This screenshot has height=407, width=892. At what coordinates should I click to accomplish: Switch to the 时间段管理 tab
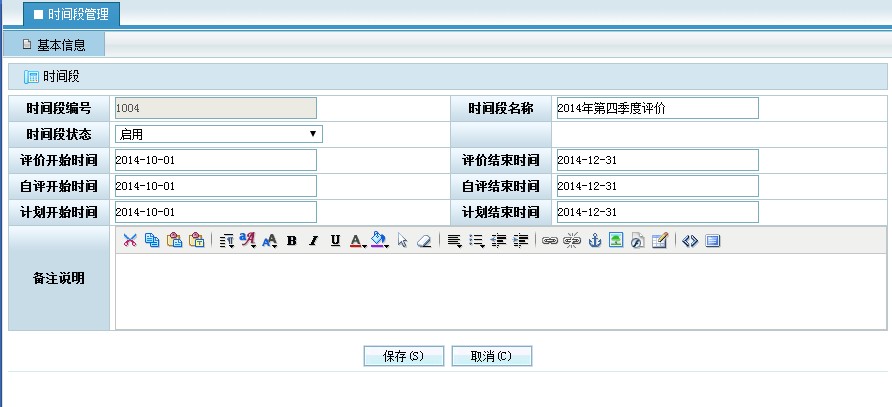pyautogui.click(x=72, y=14)
